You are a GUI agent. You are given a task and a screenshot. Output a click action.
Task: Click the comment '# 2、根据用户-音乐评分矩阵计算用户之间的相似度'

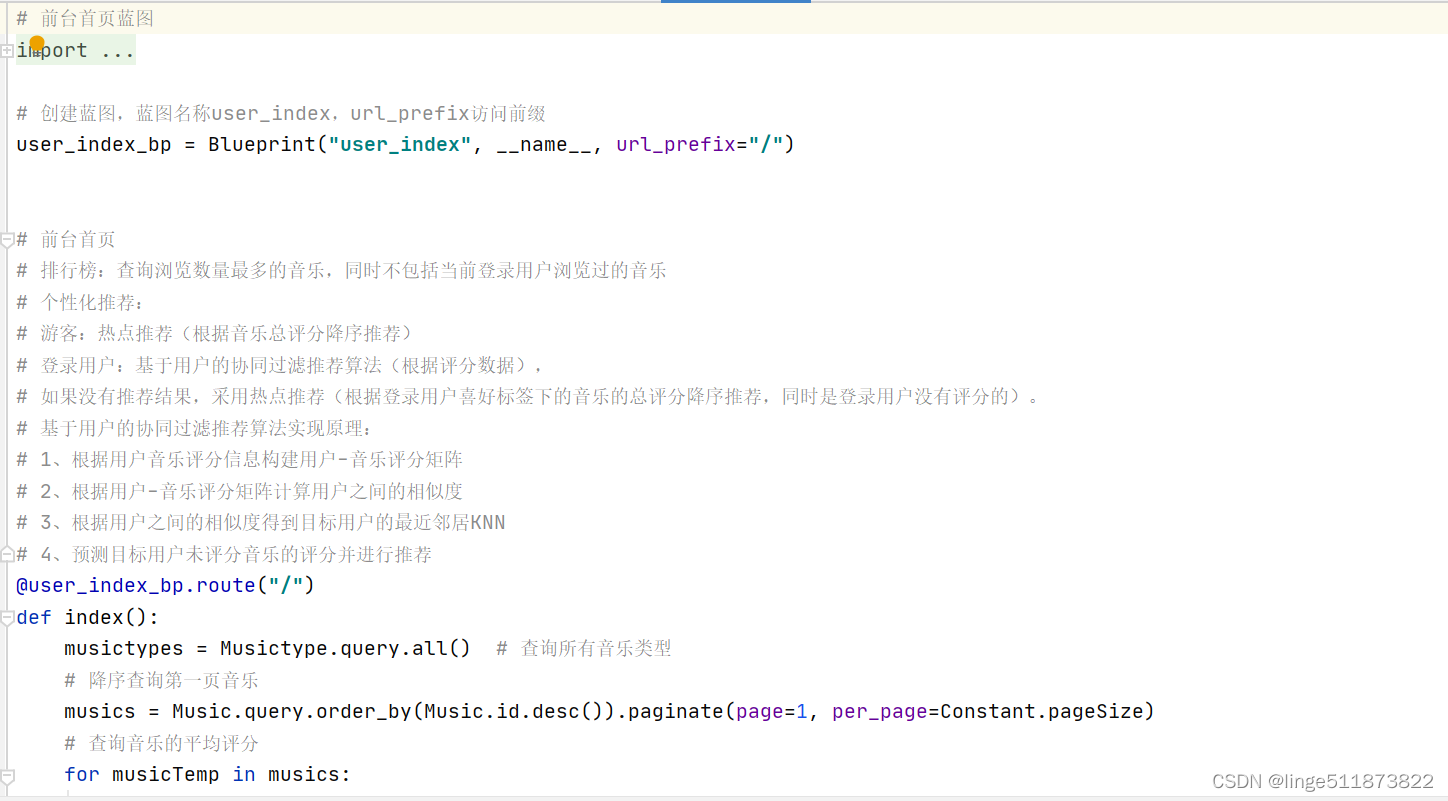[240, 491]
